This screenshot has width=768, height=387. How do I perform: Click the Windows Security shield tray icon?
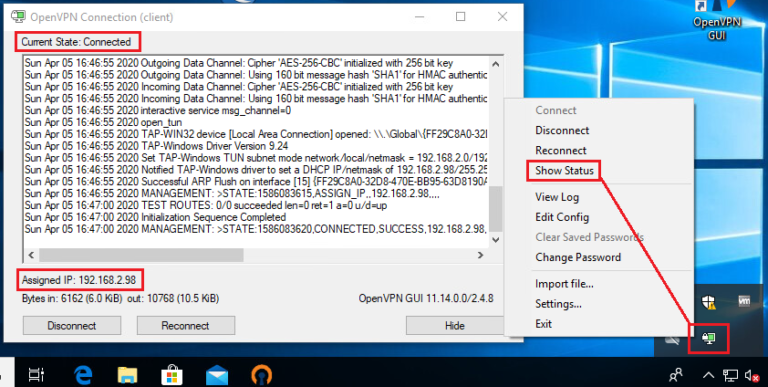[708, 302]
